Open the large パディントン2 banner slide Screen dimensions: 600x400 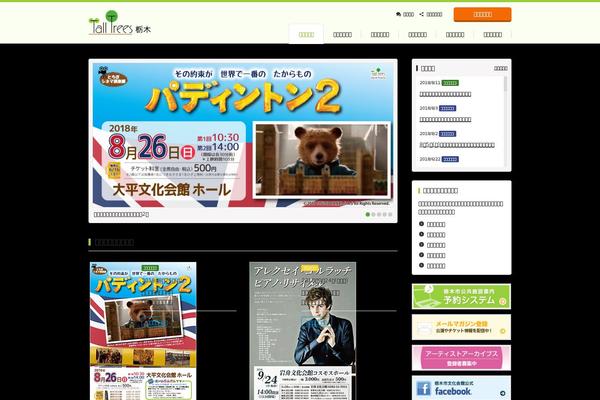pos(243,135)
